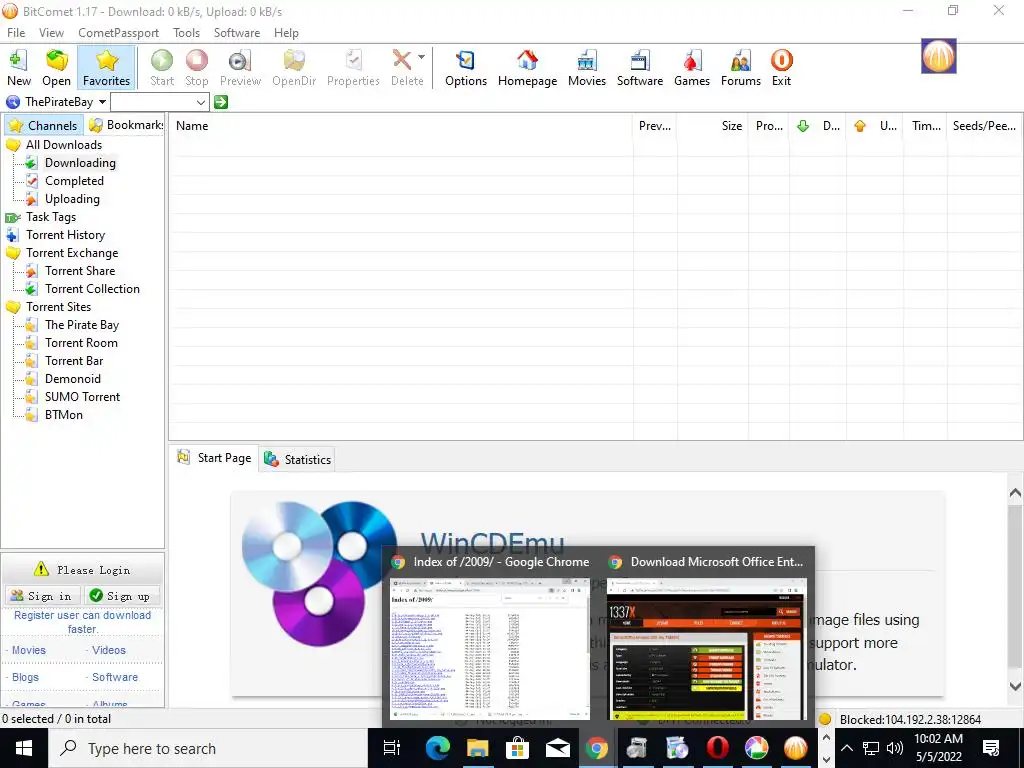This screenshot has width=1024, height=768.
Task: Switch to the Statistics tab
Action: [297, 459]
